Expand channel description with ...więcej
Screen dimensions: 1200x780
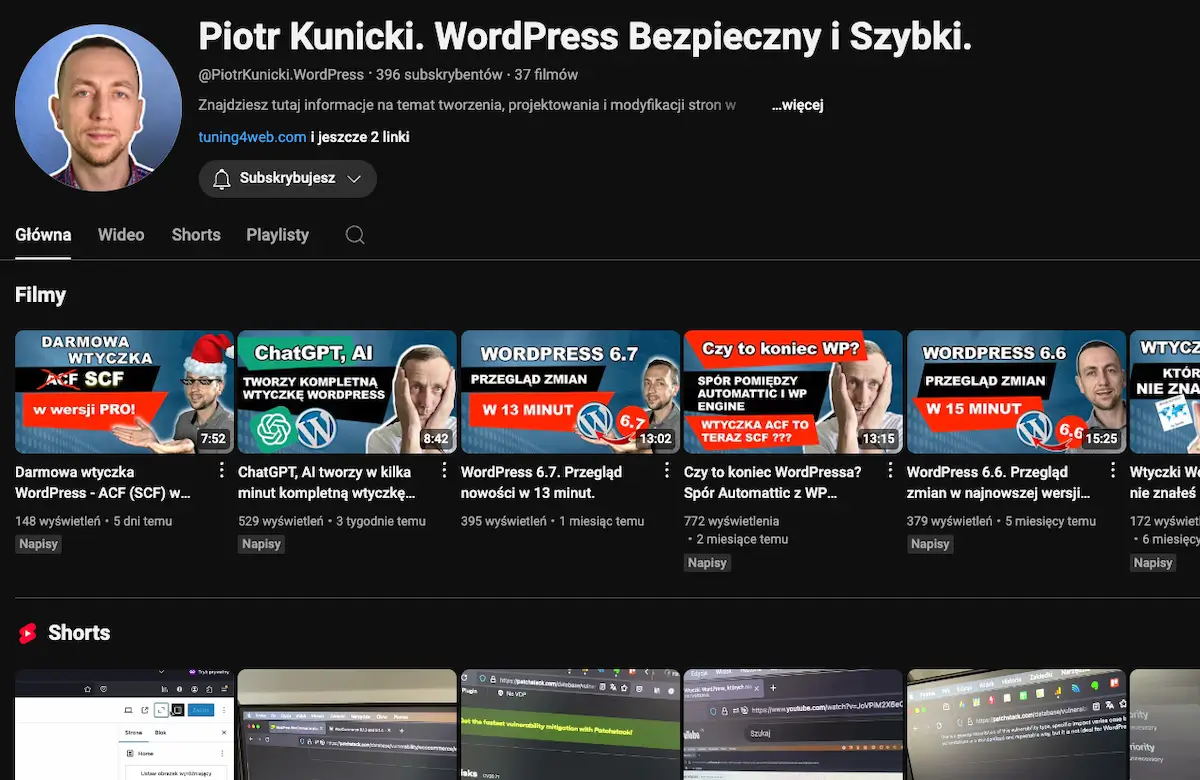click(x=797, y=105)
